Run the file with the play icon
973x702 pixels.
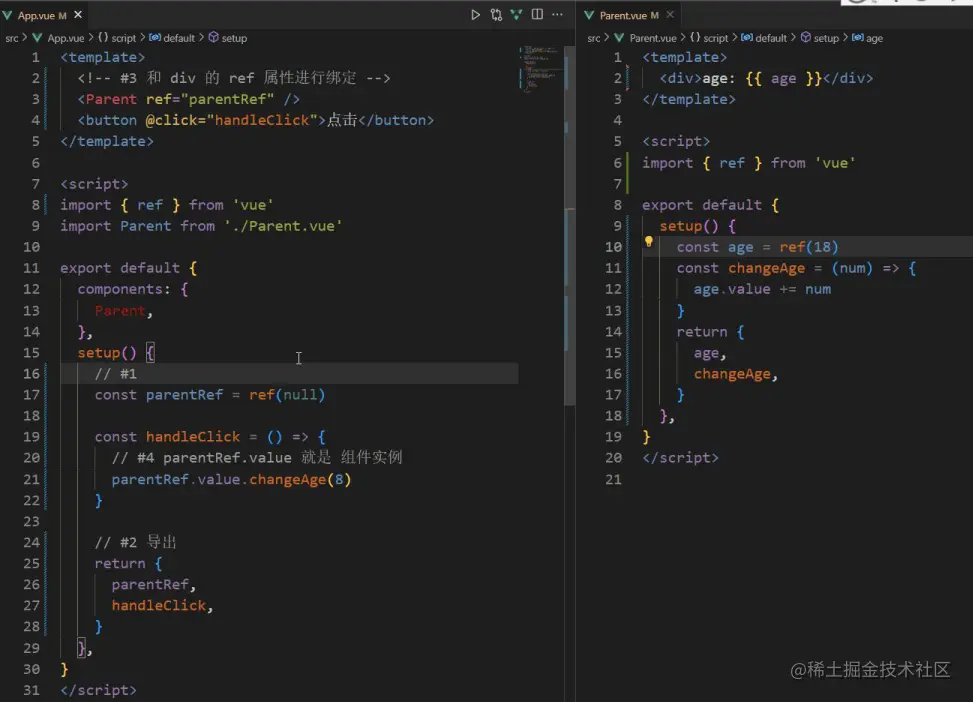tap(475, 14)
